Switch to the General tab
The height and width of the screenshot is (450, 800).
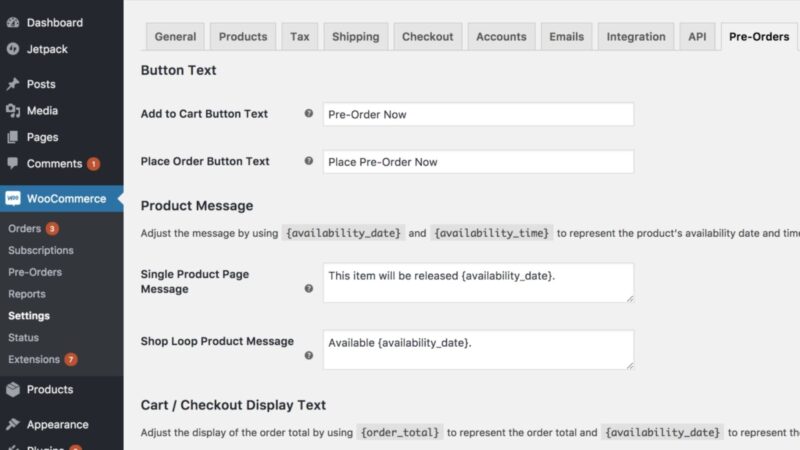pyautogui.click(x=175, y=37)
